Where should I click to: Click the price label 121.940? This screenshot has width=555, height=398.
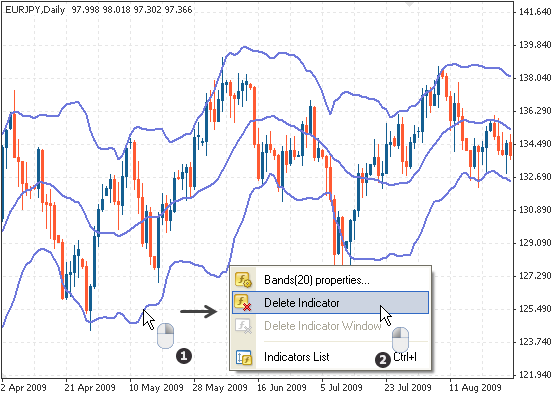tap(534, 375)
